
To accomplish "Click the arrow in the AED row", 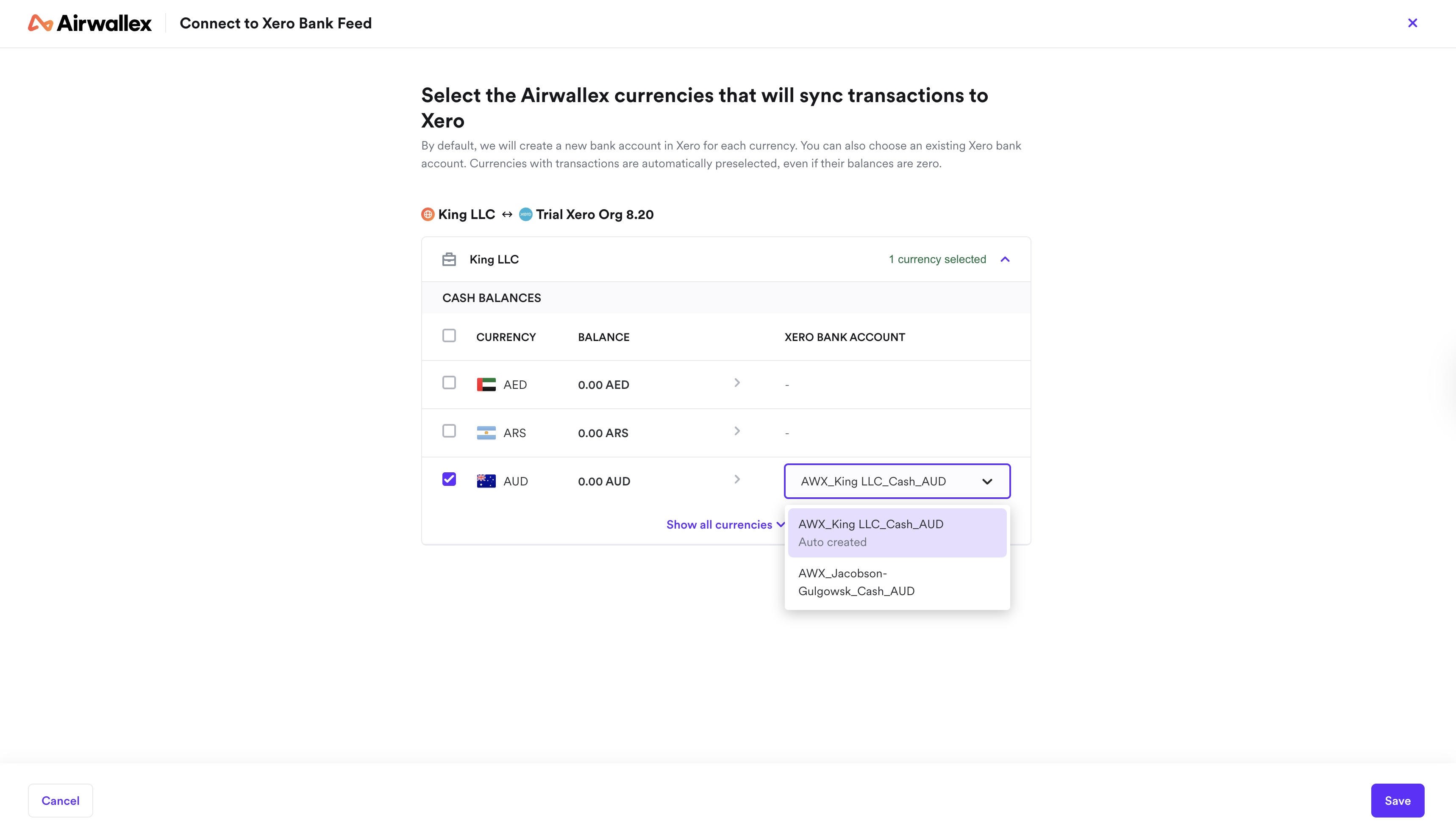I will (x=737, y=383).
